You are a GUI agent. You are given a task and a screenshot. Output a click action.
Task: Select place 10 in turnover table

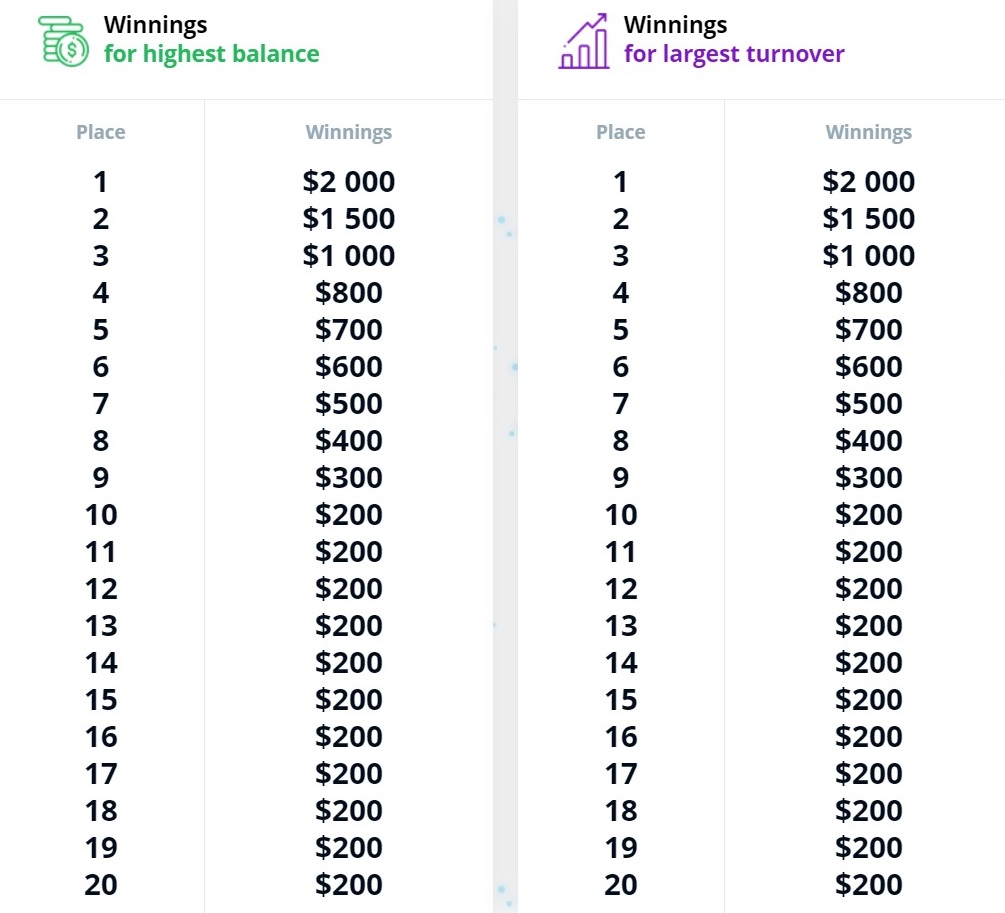click(620, 515)
